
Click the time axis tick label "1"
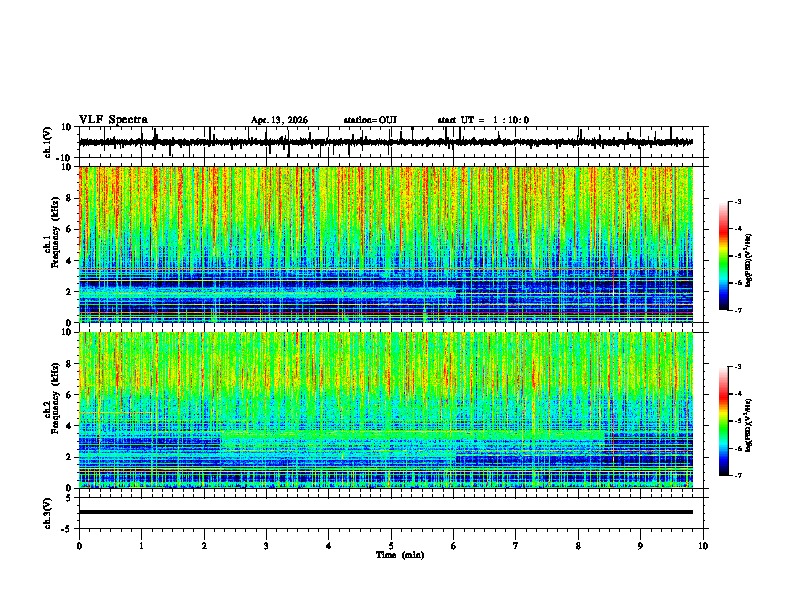point(141,546)
